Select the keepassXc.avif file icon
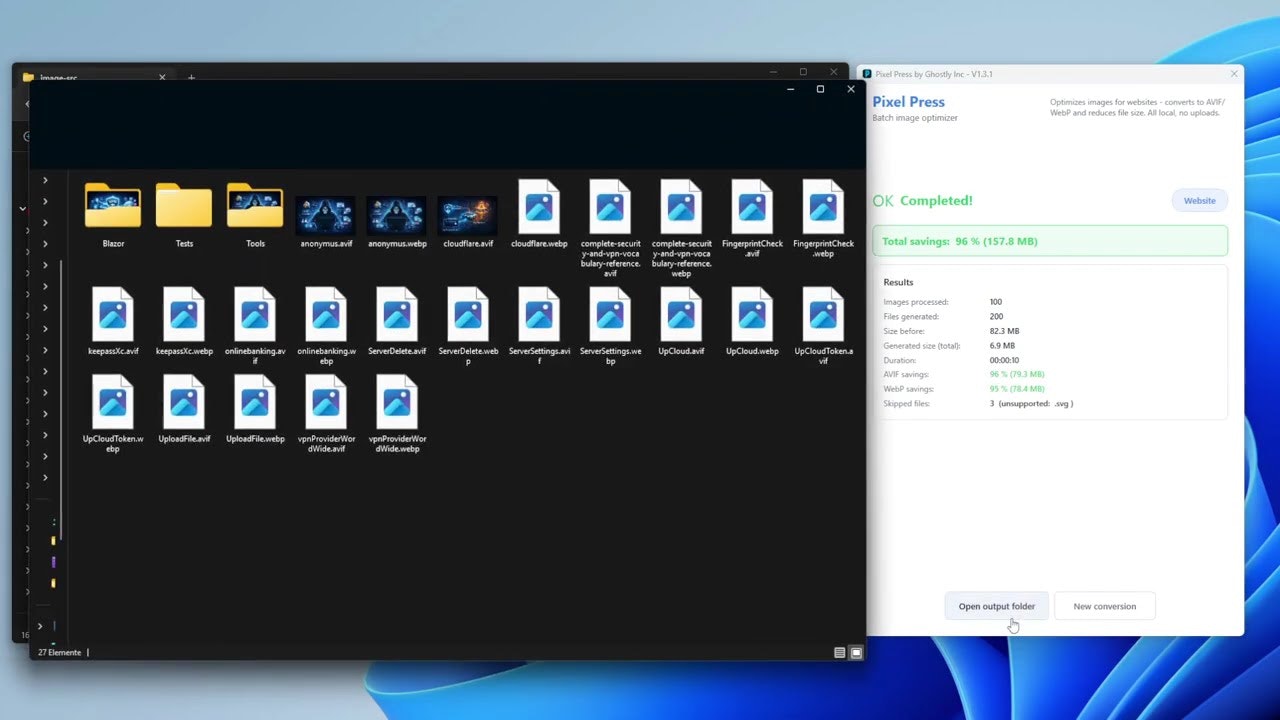 tap(113, 314)
